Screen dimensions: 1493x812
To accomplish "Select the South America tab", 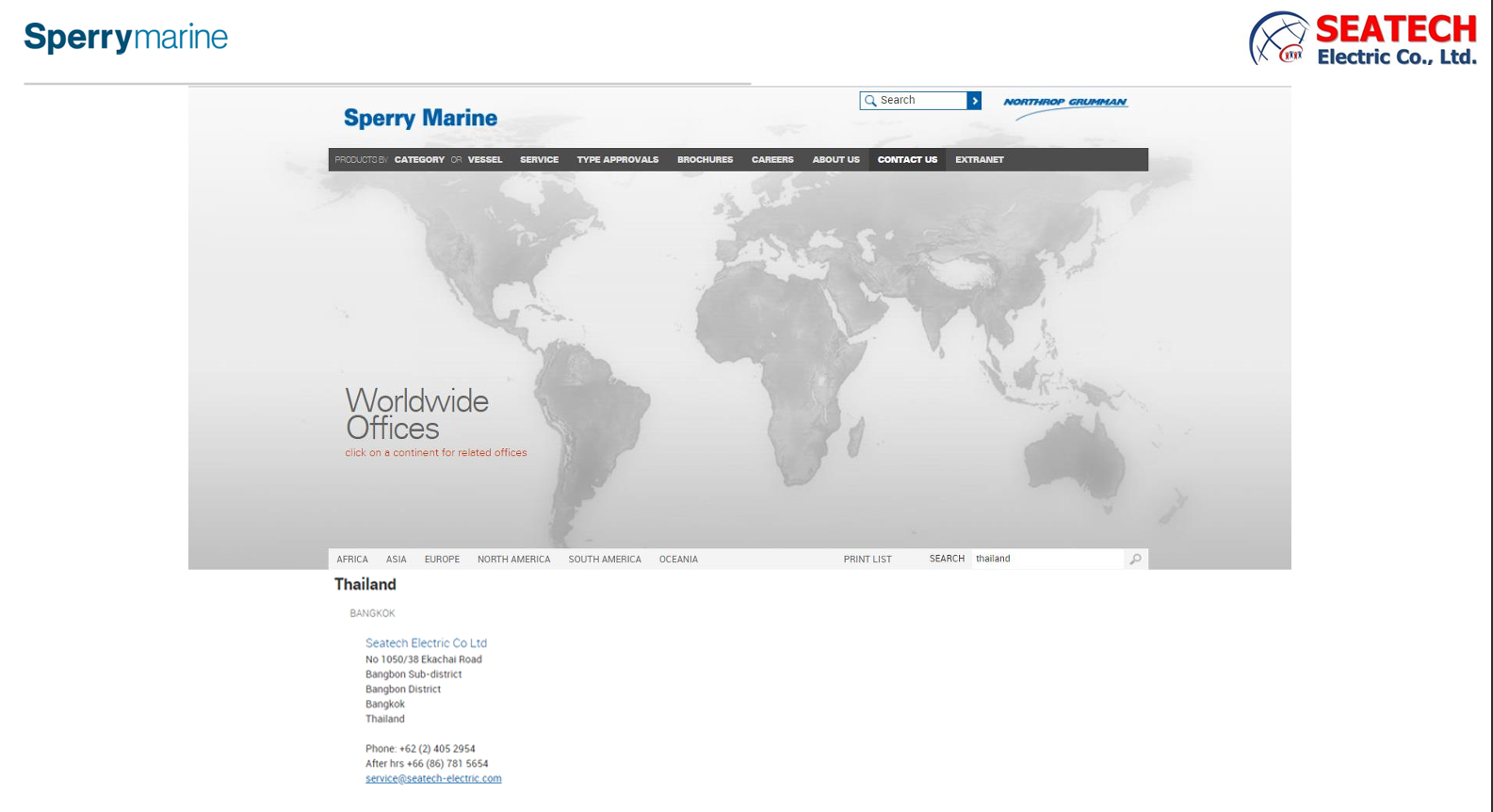I will pos(604,560).
